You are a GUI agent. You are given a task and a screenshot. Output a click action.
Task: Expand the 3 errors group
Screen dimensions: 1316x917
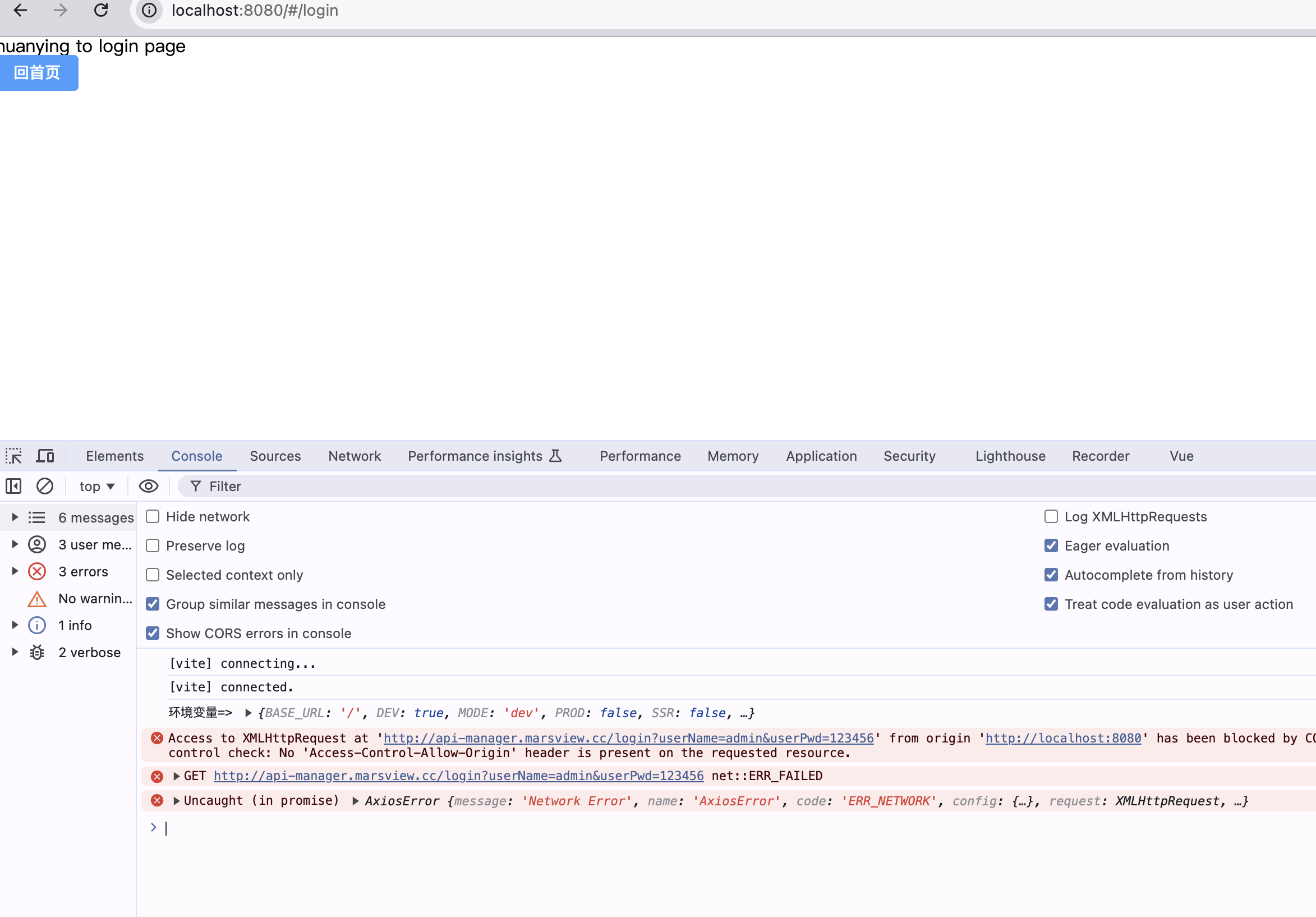[15, 572]
